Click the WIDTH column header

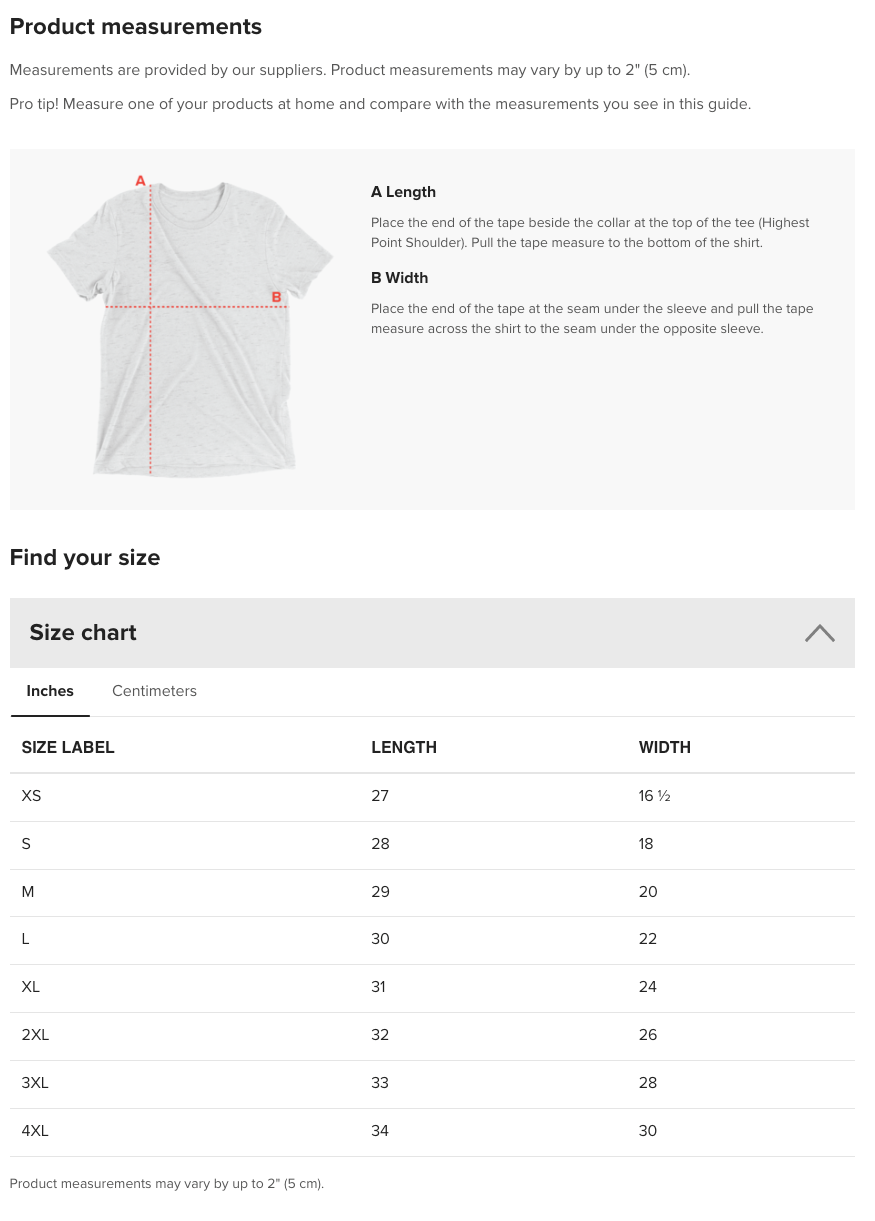pyautogui.click(x=665, y=747)
